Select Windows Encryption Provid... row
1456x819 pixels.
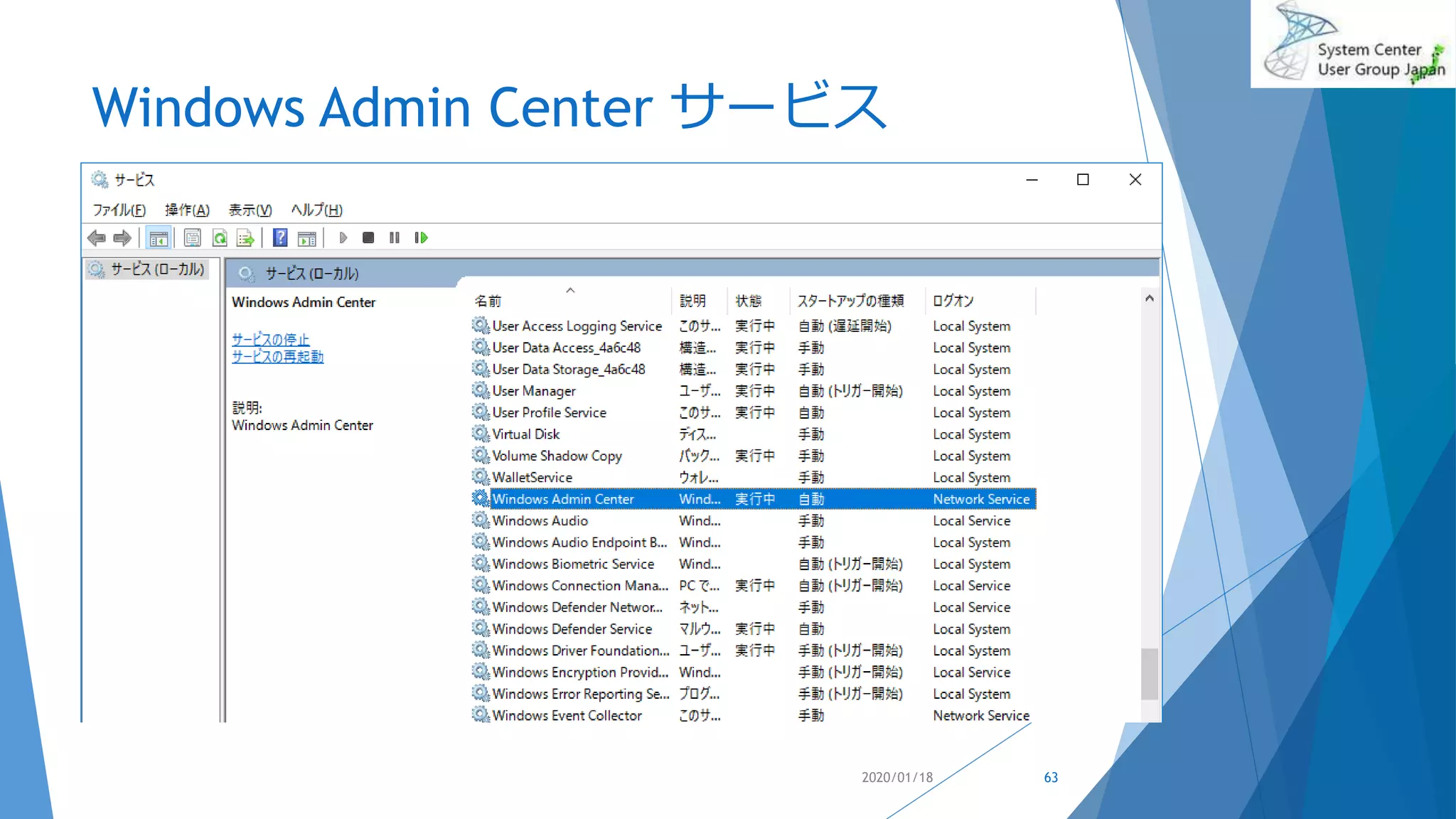(753, 672)
